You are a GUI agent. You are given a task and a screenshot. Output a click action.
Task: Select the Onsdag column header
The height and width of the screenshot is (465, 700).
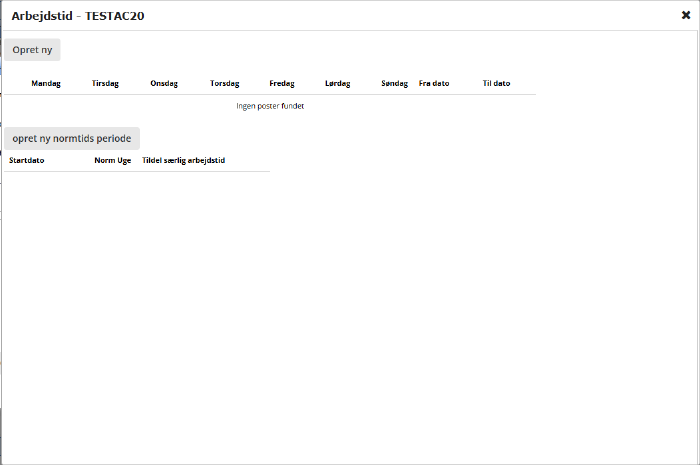coord(164,84)
